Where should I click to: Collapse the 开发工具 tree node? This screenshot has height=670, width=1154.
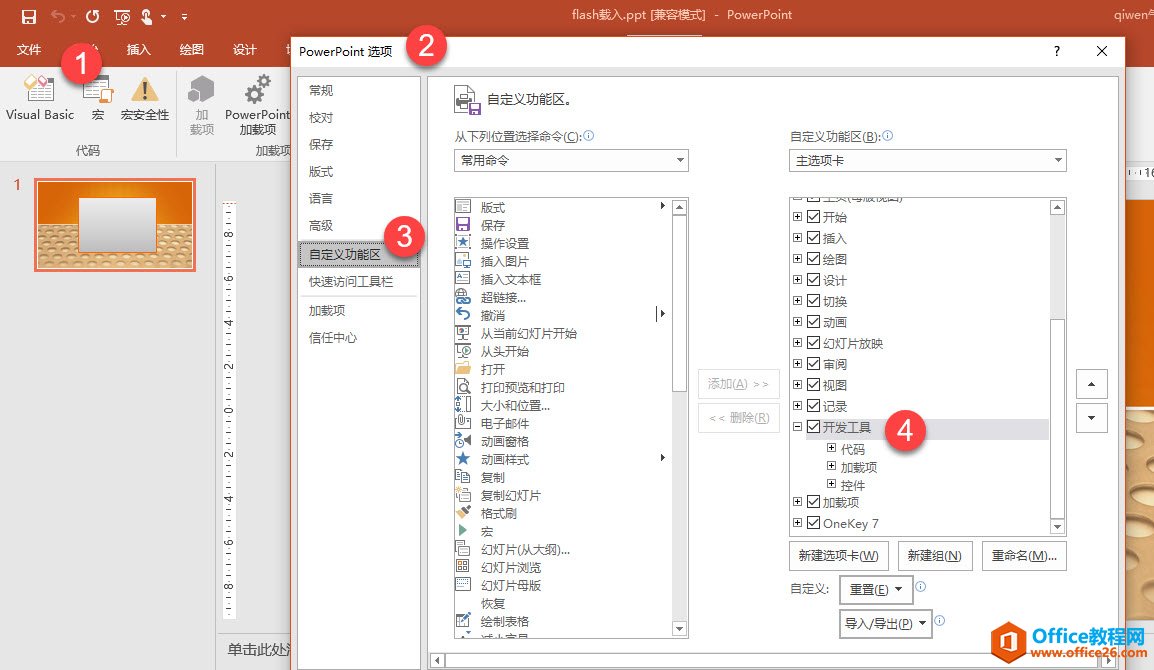pyautogui.click(x=797, y=426)
